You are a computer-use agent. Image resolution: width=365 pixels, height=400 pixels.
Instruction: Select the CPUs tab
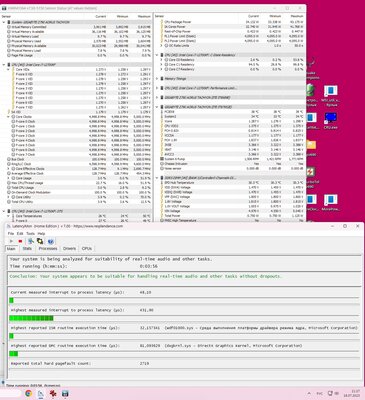[87, 249]
